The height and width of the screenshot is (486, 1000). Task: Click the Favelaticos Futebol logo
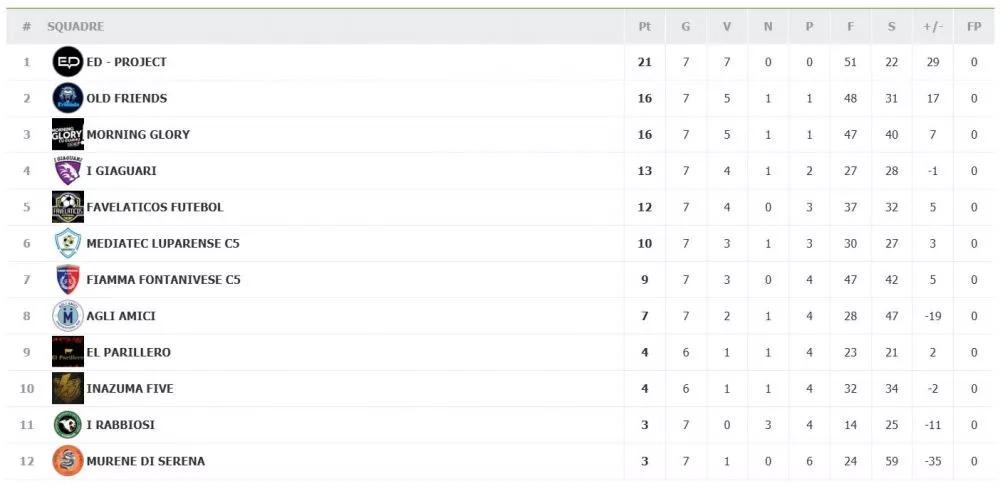[x=68, y=207]
